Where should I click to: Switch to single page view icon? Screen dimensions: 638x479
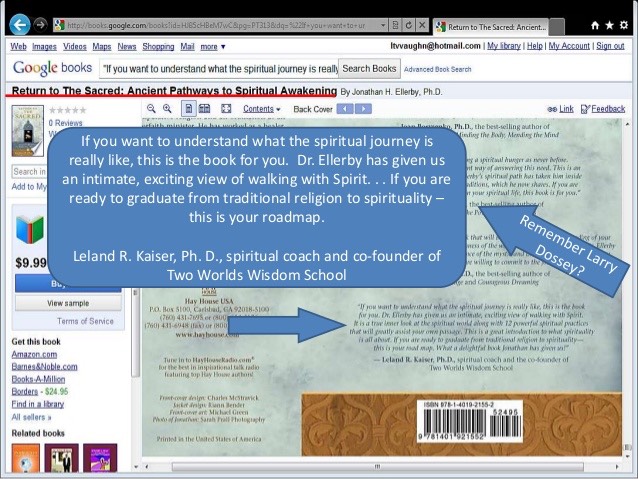click(188, 109)
